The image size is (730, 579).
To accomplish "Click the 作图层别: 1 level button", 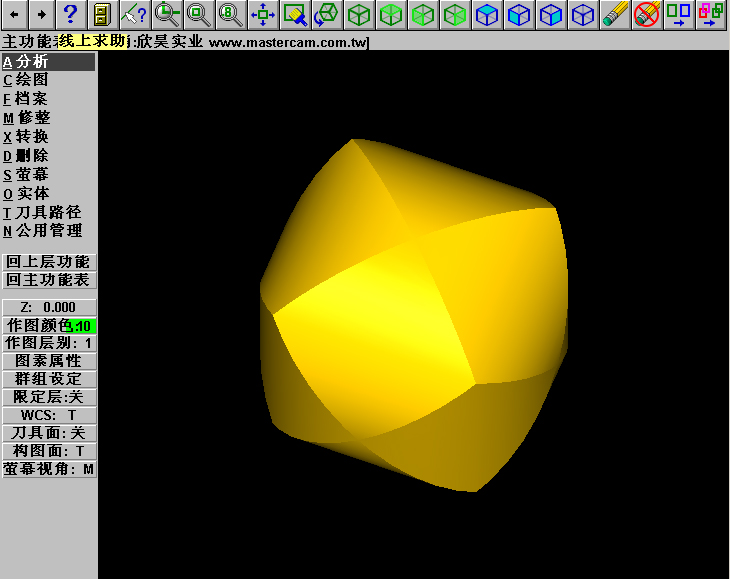I will (x=49, y=343).
